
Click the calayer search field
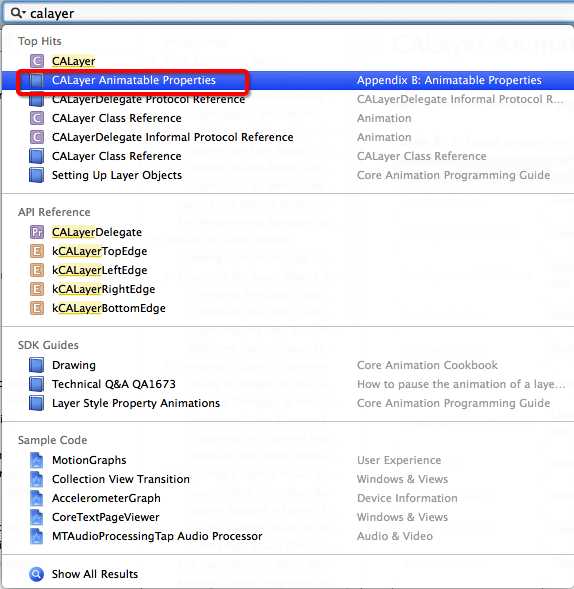289,13
